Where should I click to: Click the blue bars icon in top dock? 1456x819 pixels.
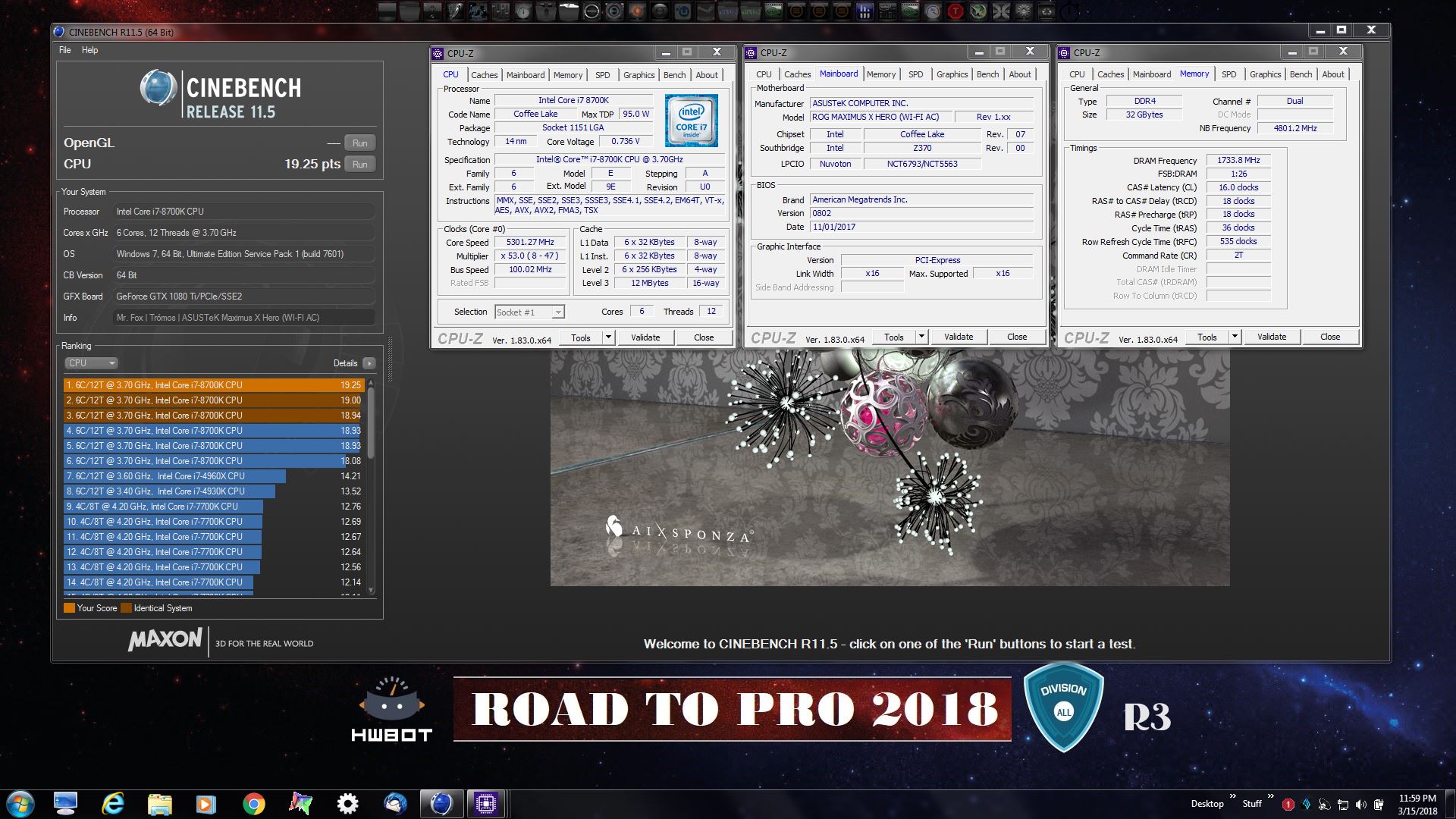pos(864,11)
